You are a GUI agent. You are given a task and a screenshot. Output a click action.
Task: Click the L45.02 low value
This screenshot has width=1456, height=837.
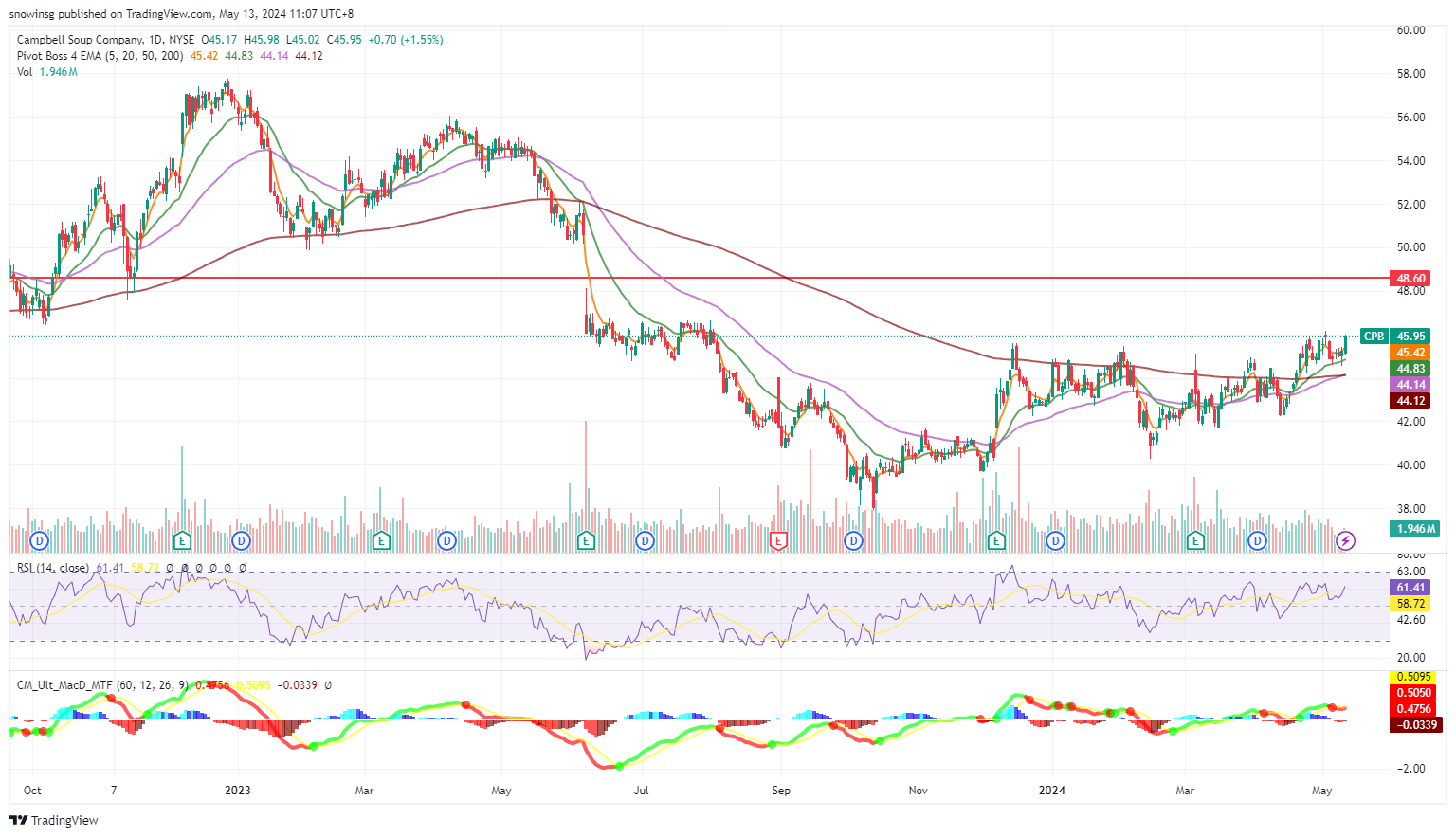(303, 40)
